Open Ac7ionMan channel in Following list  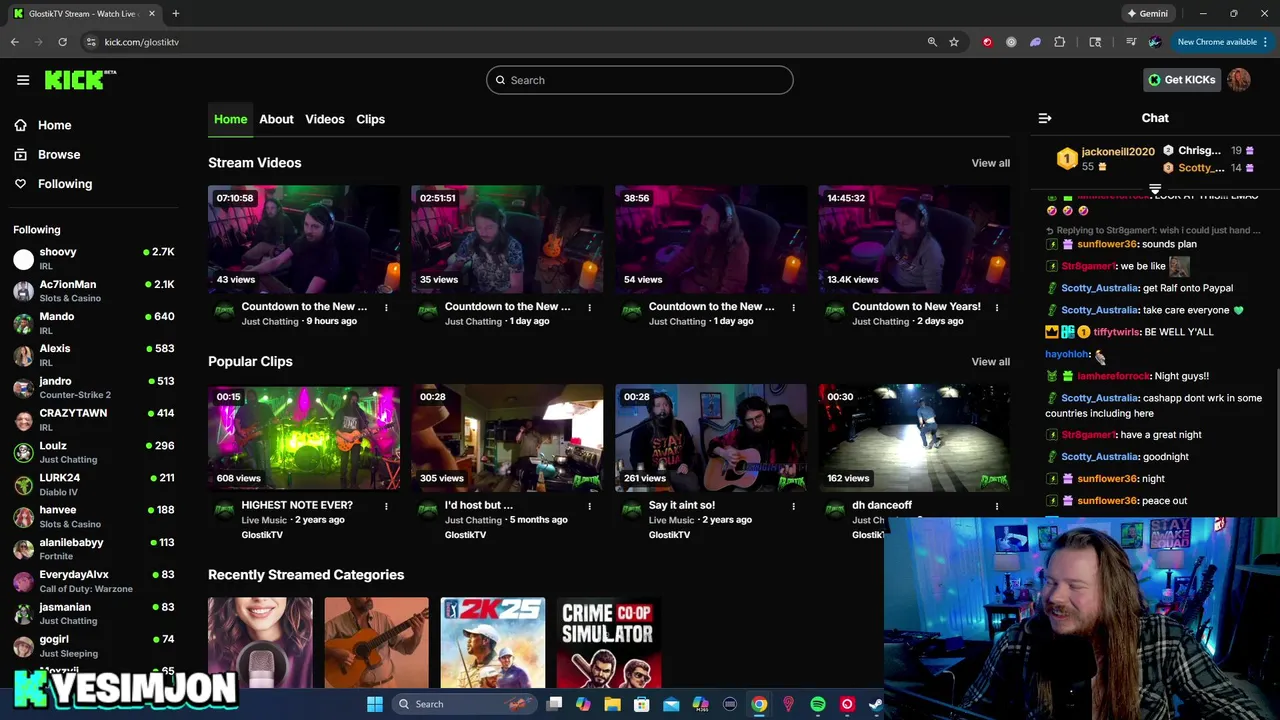(x=94, y=291)
